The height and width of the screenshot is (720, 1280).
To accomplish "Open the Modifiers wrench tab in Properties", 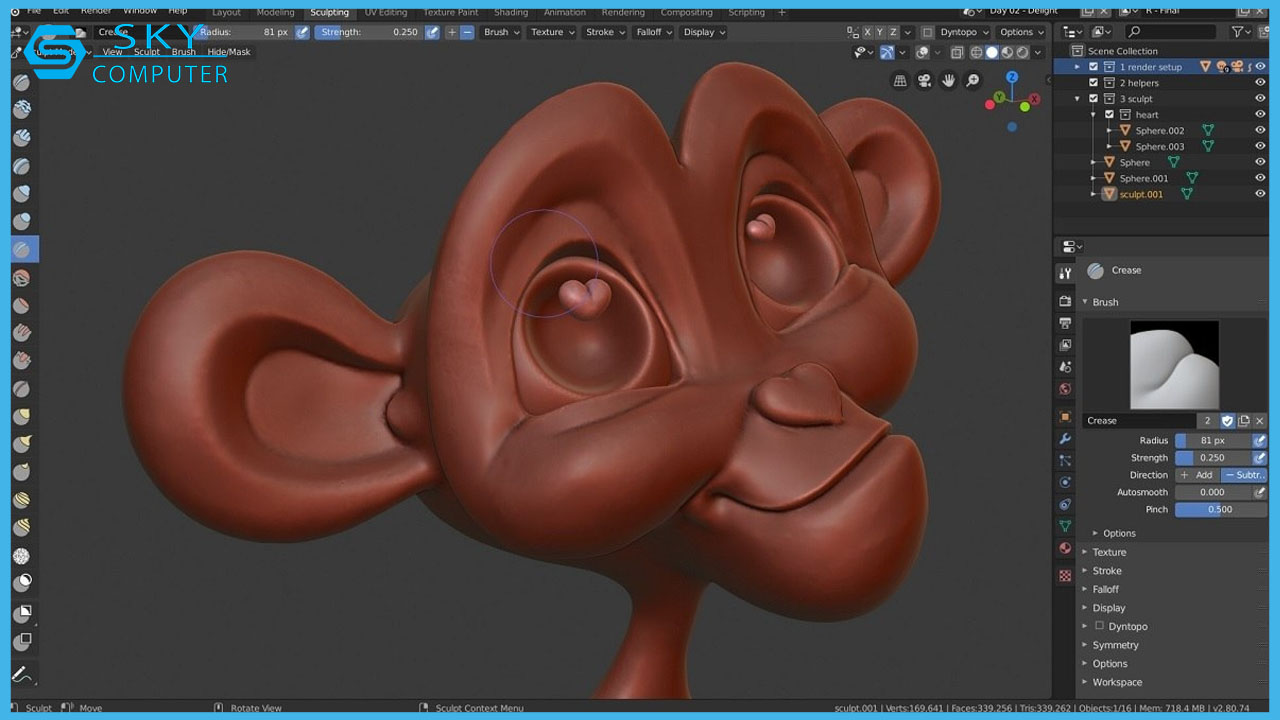I will [x=1065, y=439].
